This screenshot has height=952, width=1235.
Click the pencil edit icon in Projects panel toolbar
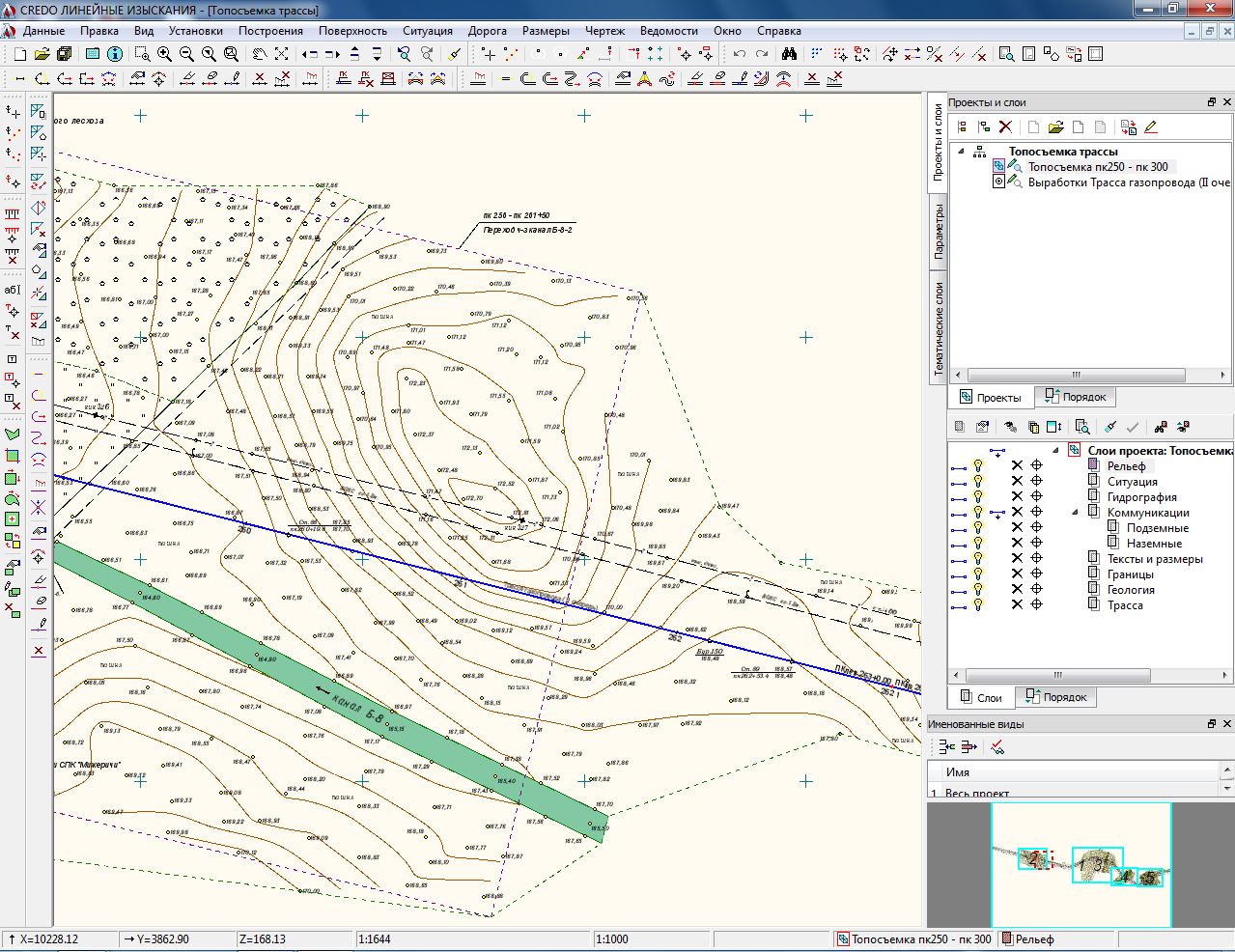tap(1150, 126)
